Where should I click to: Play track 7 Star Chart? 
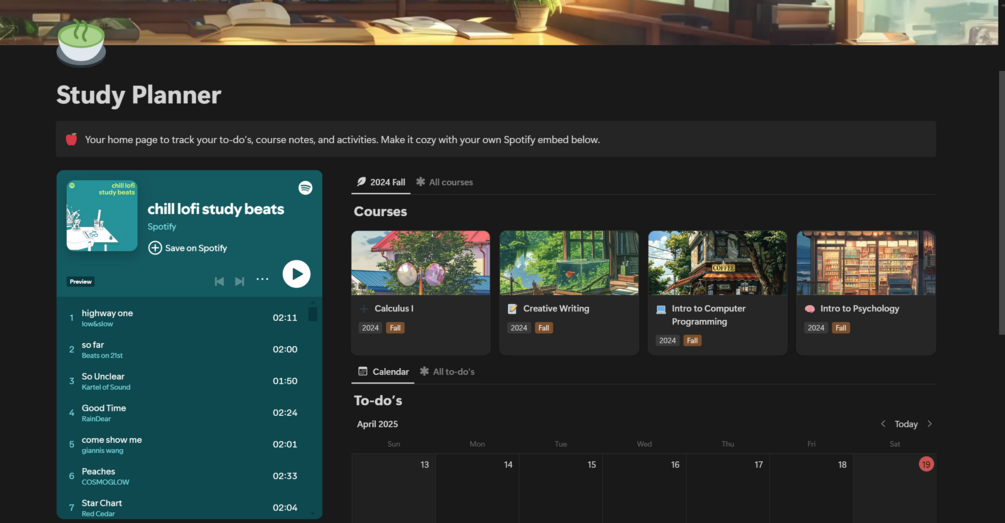pos(185,508)
